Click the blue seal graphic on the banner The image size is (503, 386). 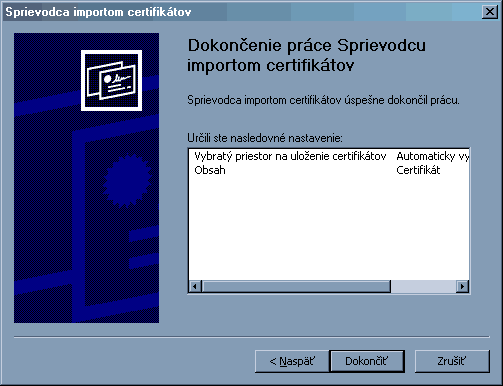[127, 180]
